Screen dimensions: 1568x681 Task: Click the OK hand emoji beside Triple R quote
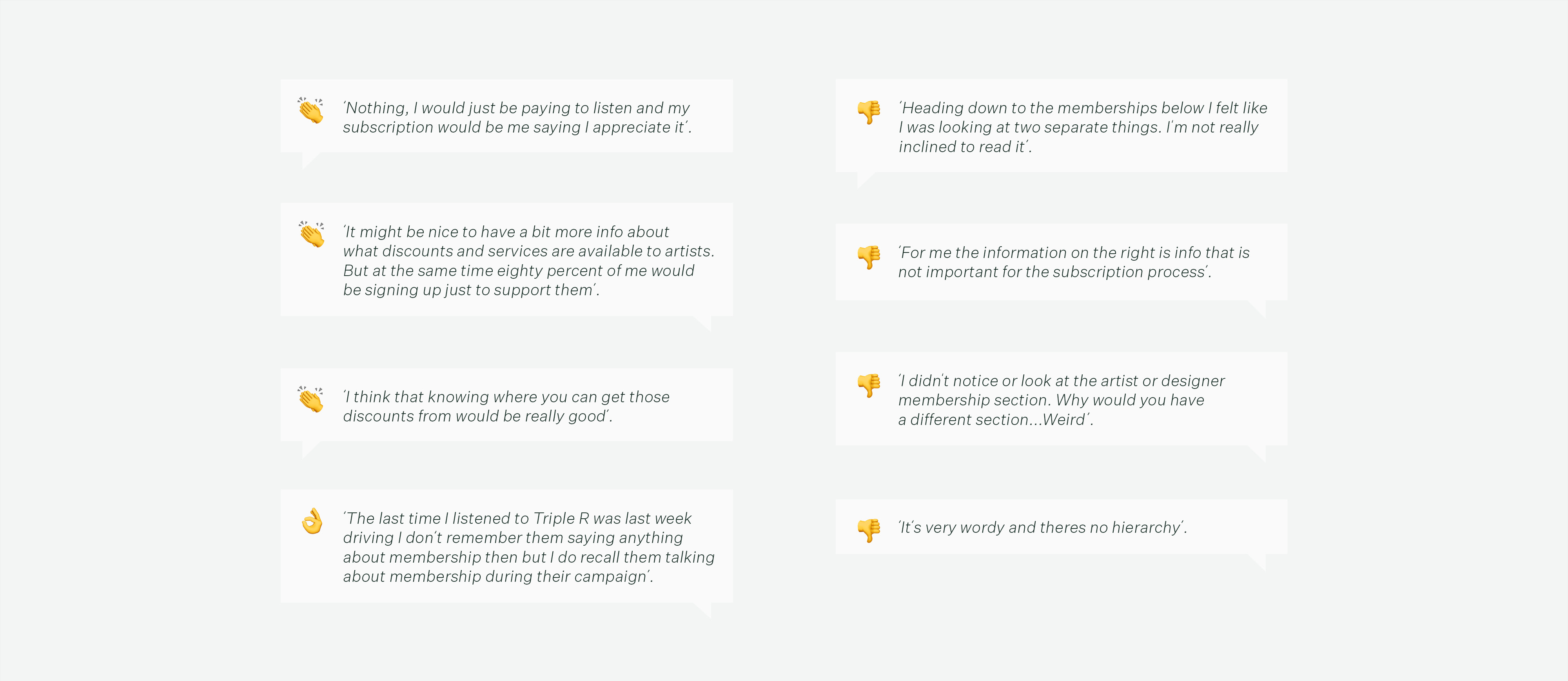[x=312, y=521]
